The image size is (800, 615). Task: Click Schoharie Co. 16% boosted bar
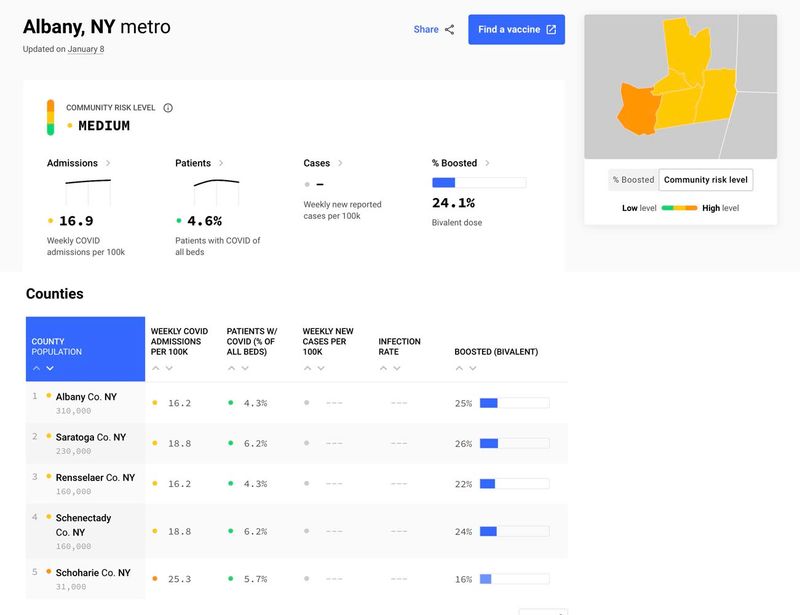click(514, 579)
